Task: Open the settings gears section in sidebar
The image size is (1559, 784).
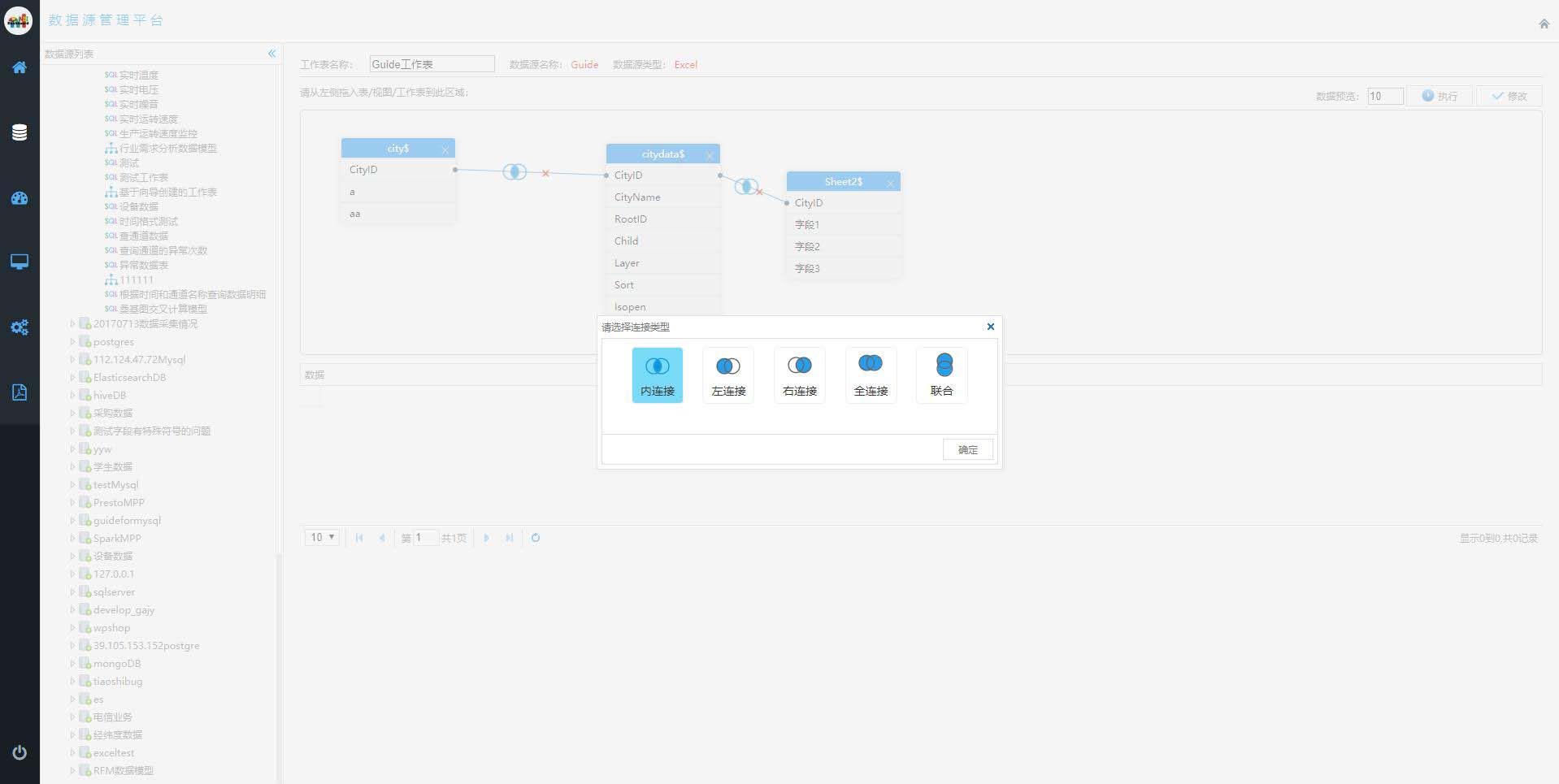Action: (x=20, y=327)
